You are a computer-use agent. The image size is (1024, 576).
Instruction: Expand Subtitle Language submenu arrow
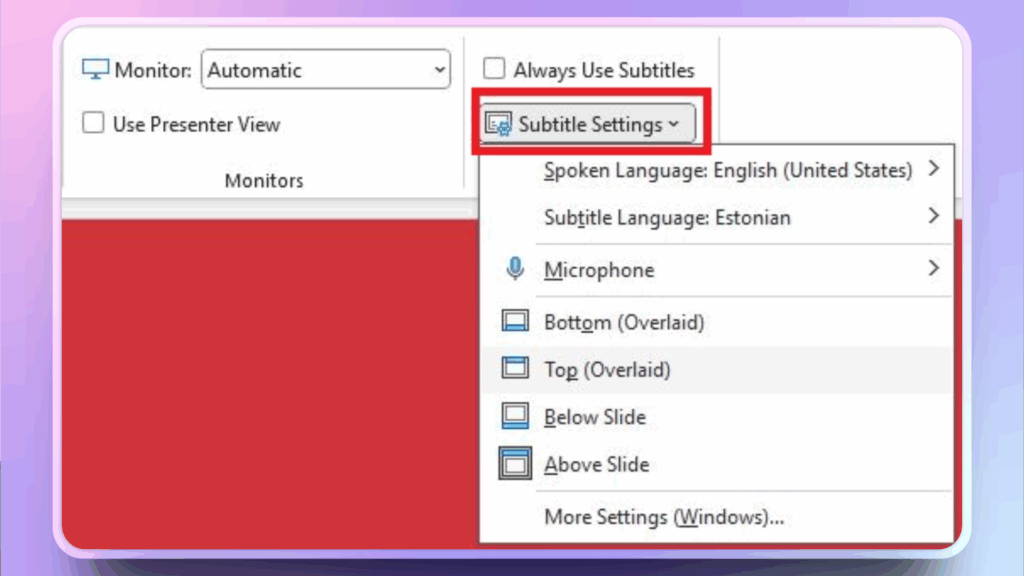click(x=933, y=216)
